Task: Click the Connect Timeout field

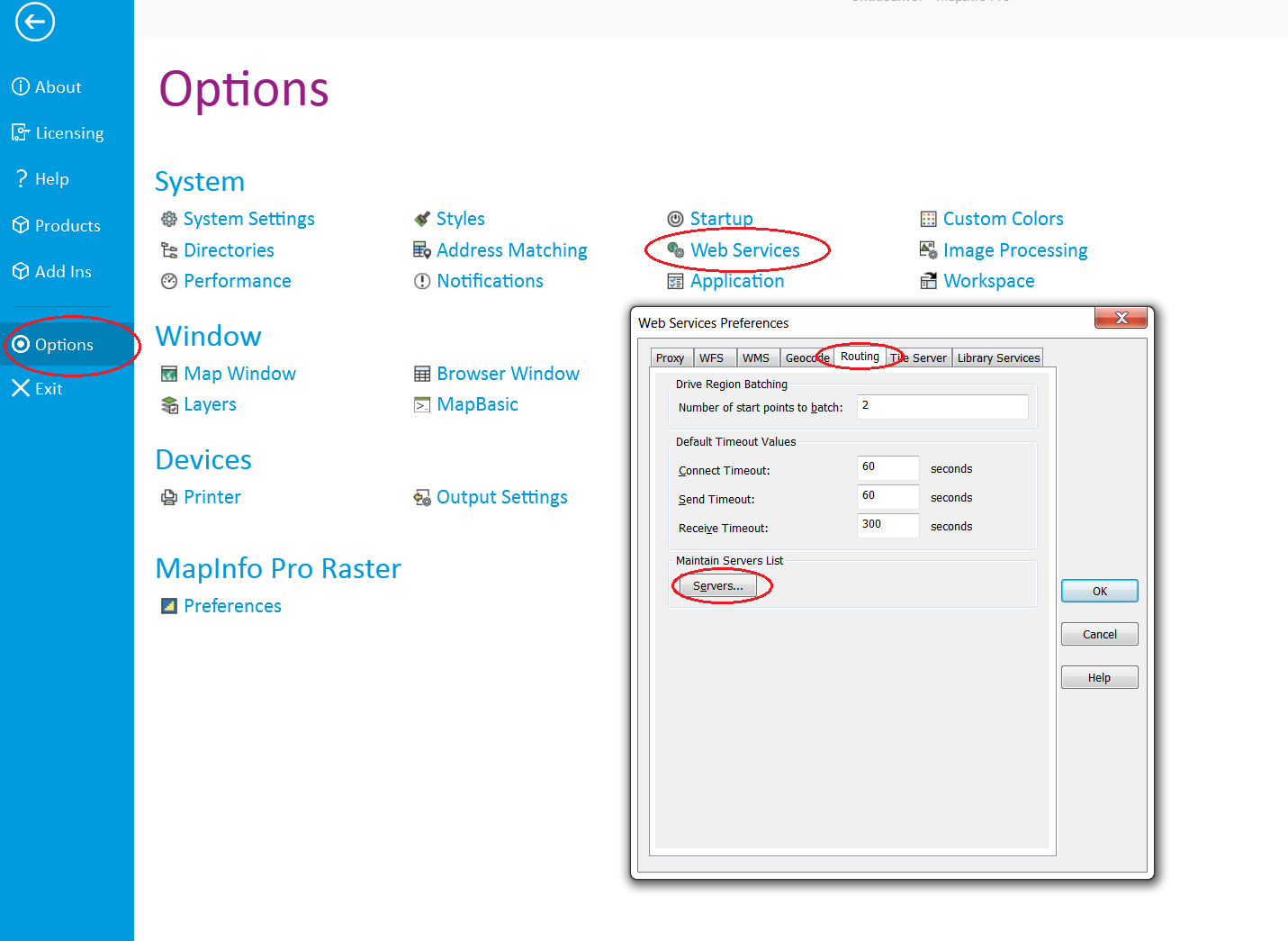Action: 888,468
